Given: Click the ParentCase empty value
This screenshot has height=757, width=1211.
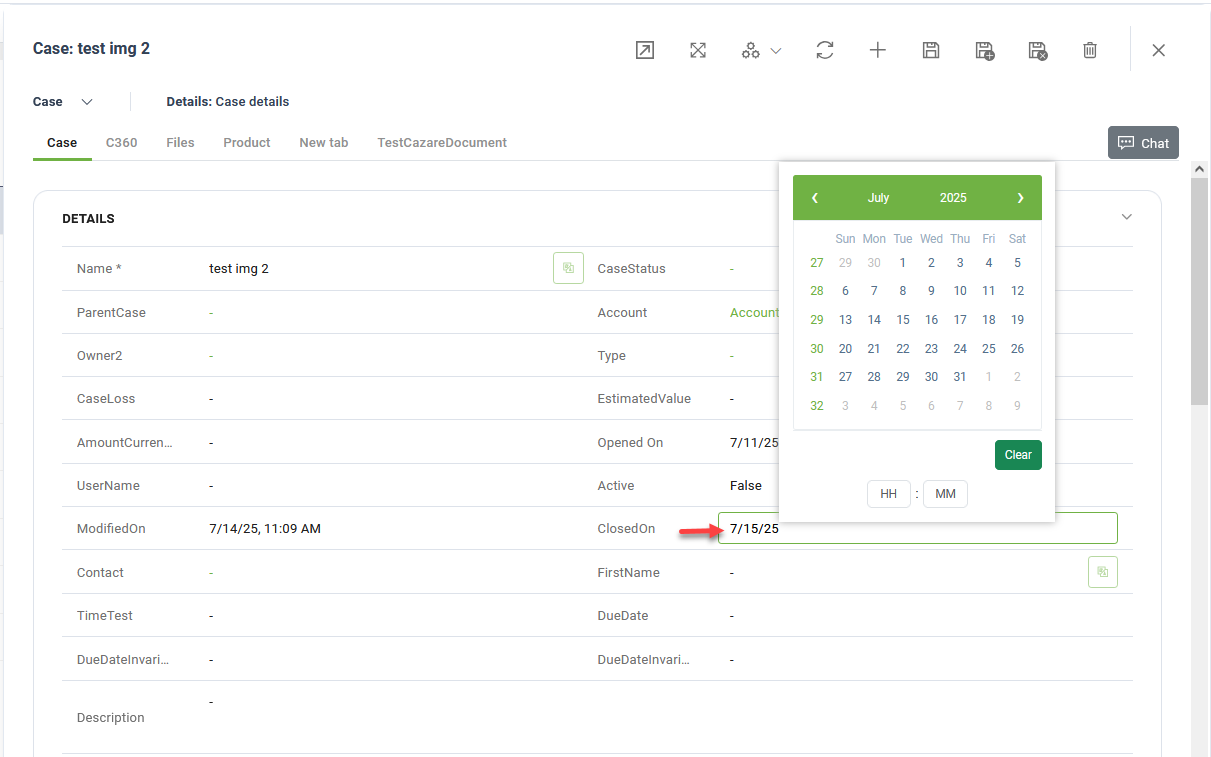Looking at the screenshot, I should [x=211, y=313].
